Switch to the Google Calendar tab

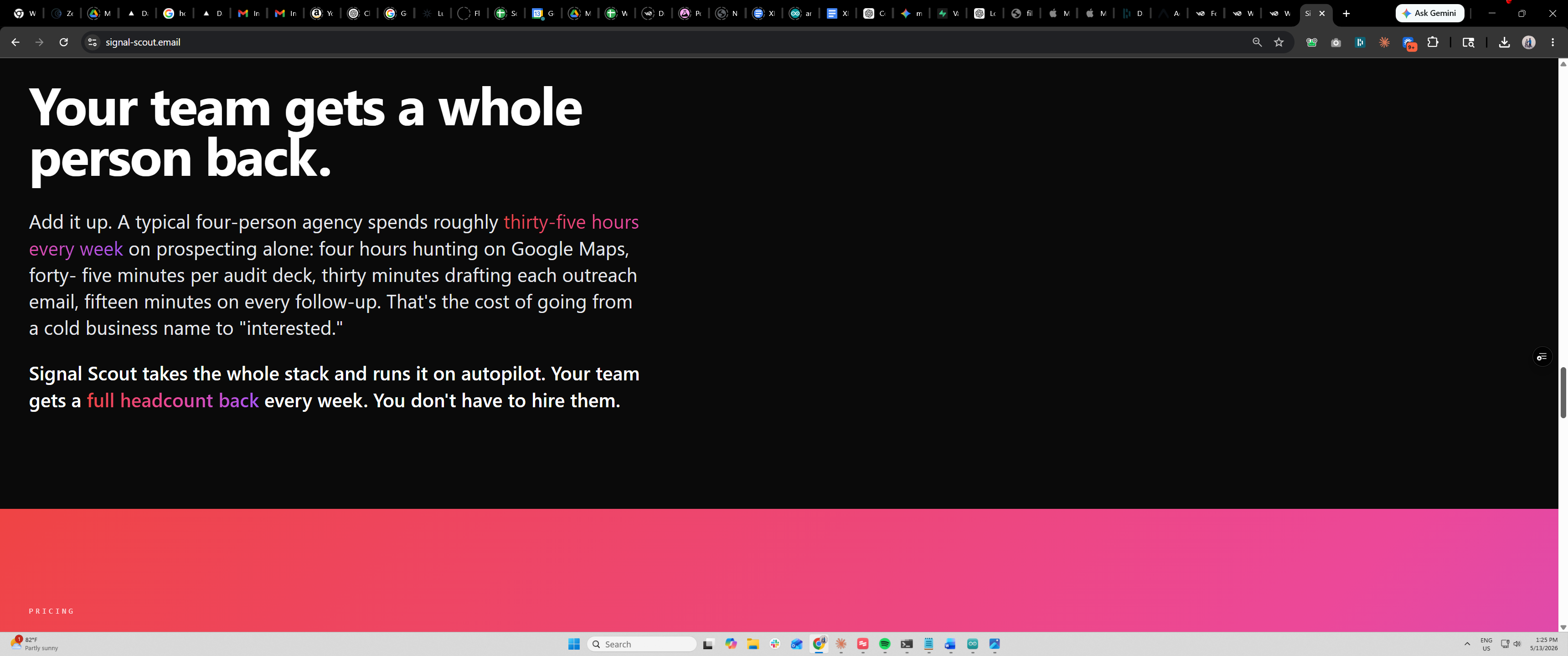[543, 13]
